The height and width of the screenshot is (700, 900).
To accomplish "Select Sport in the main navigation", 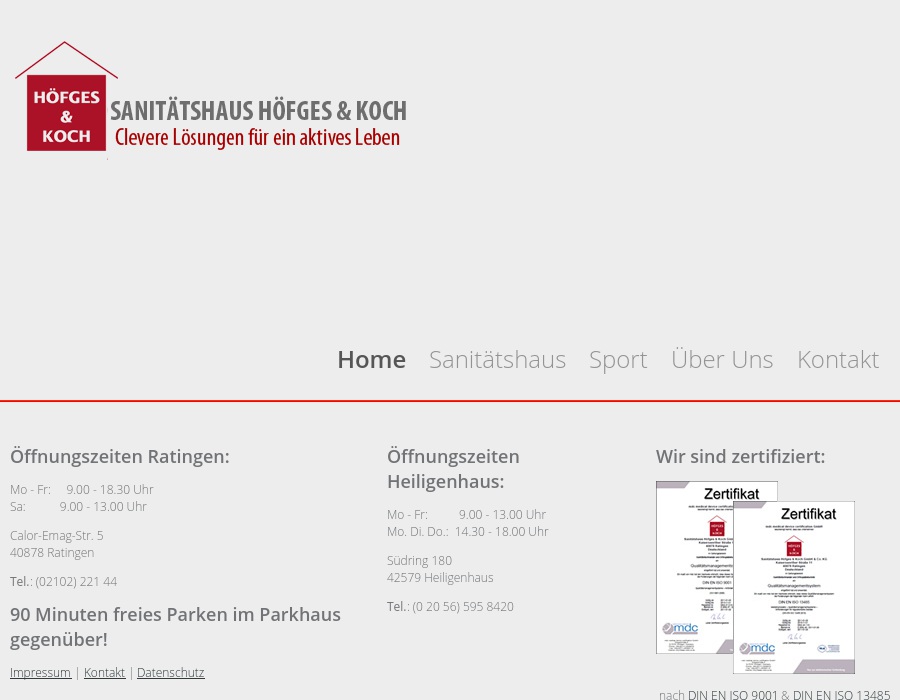I will pyautogui.click(x=617, y=359).
